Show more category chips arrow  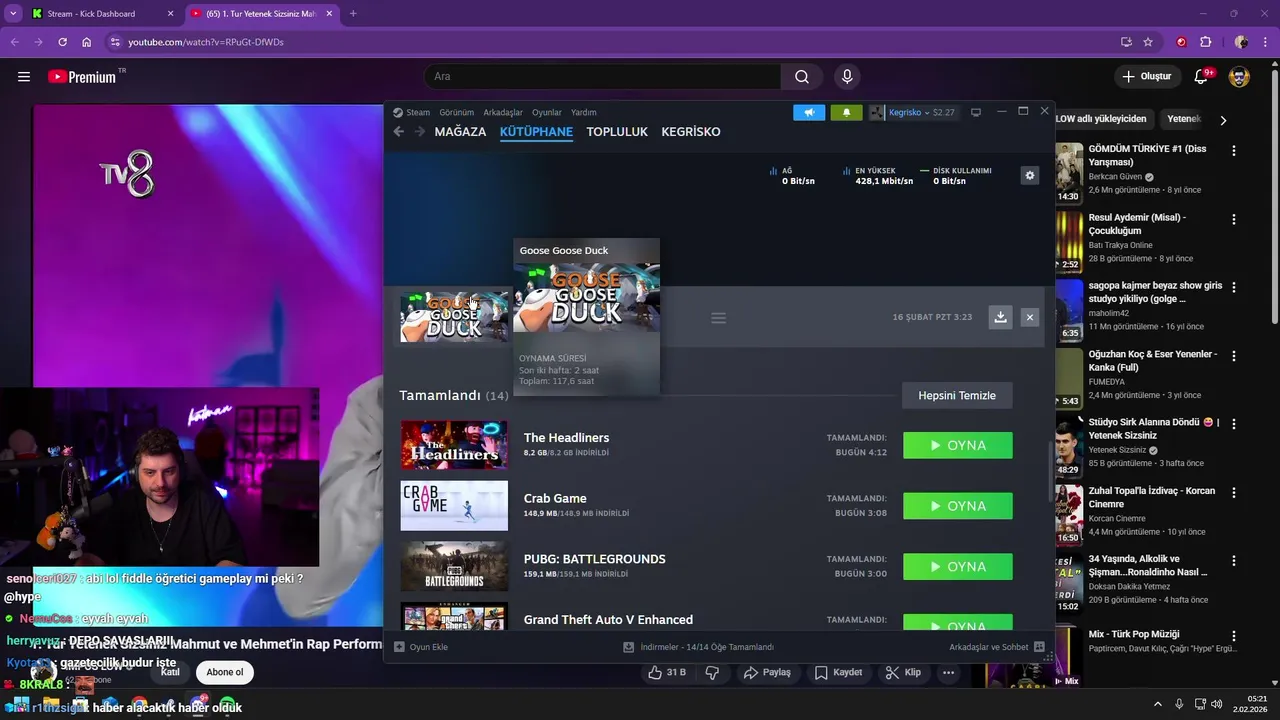pos(1223,120)
